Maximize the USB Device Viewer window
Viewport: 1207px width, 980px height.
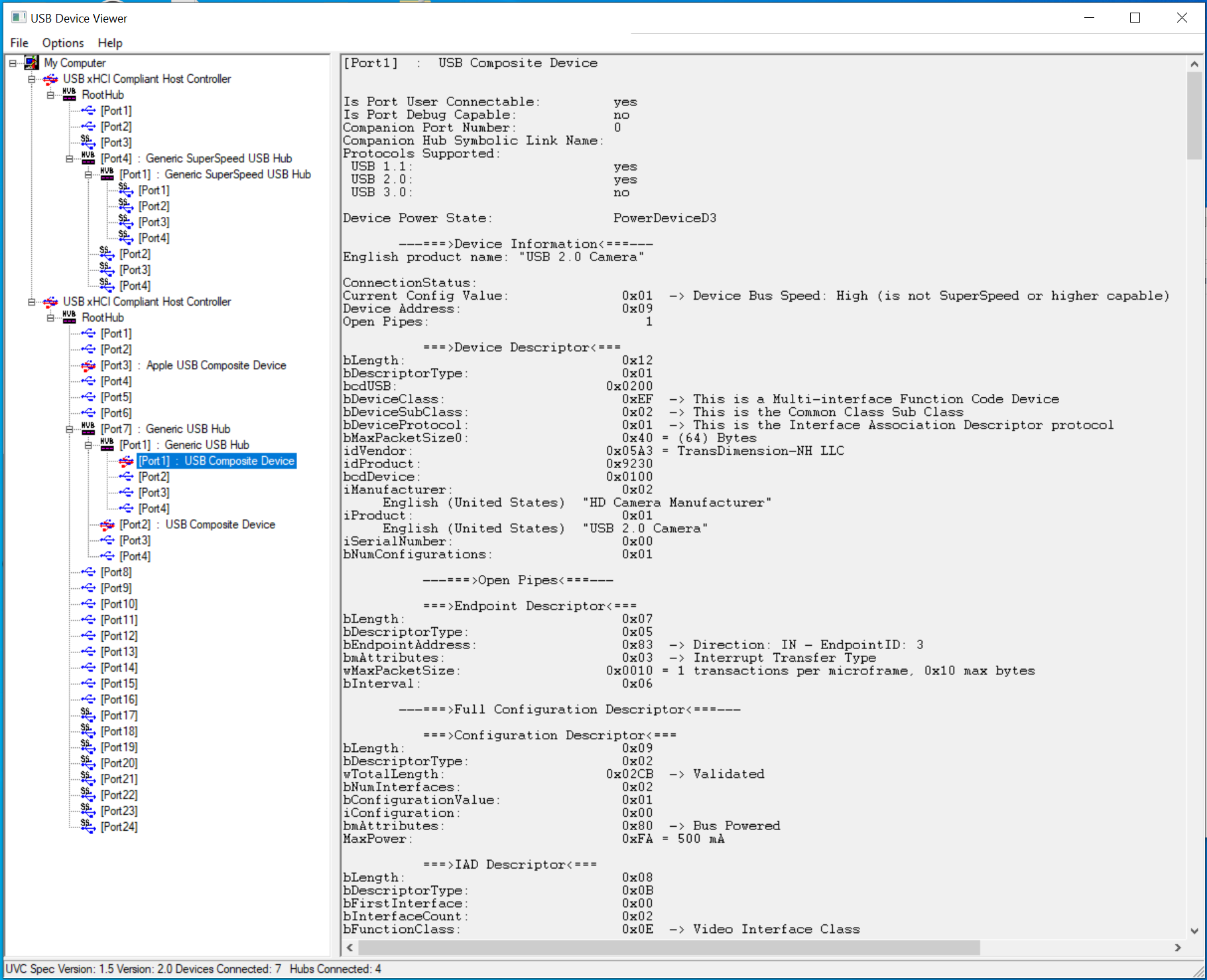coord(1135,18)
